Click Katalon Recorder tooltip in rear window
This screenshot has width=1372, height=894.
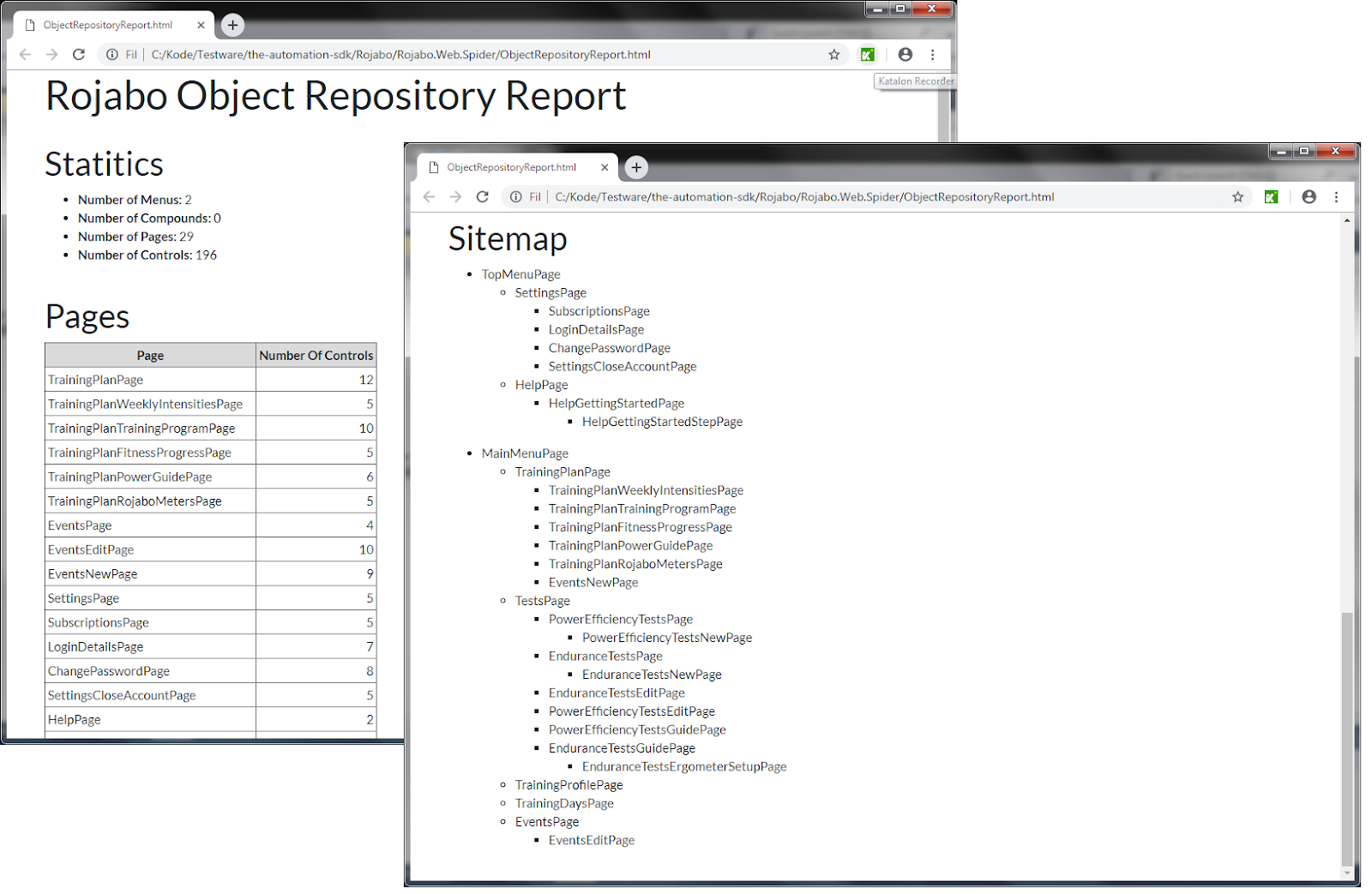click(915, 81)
